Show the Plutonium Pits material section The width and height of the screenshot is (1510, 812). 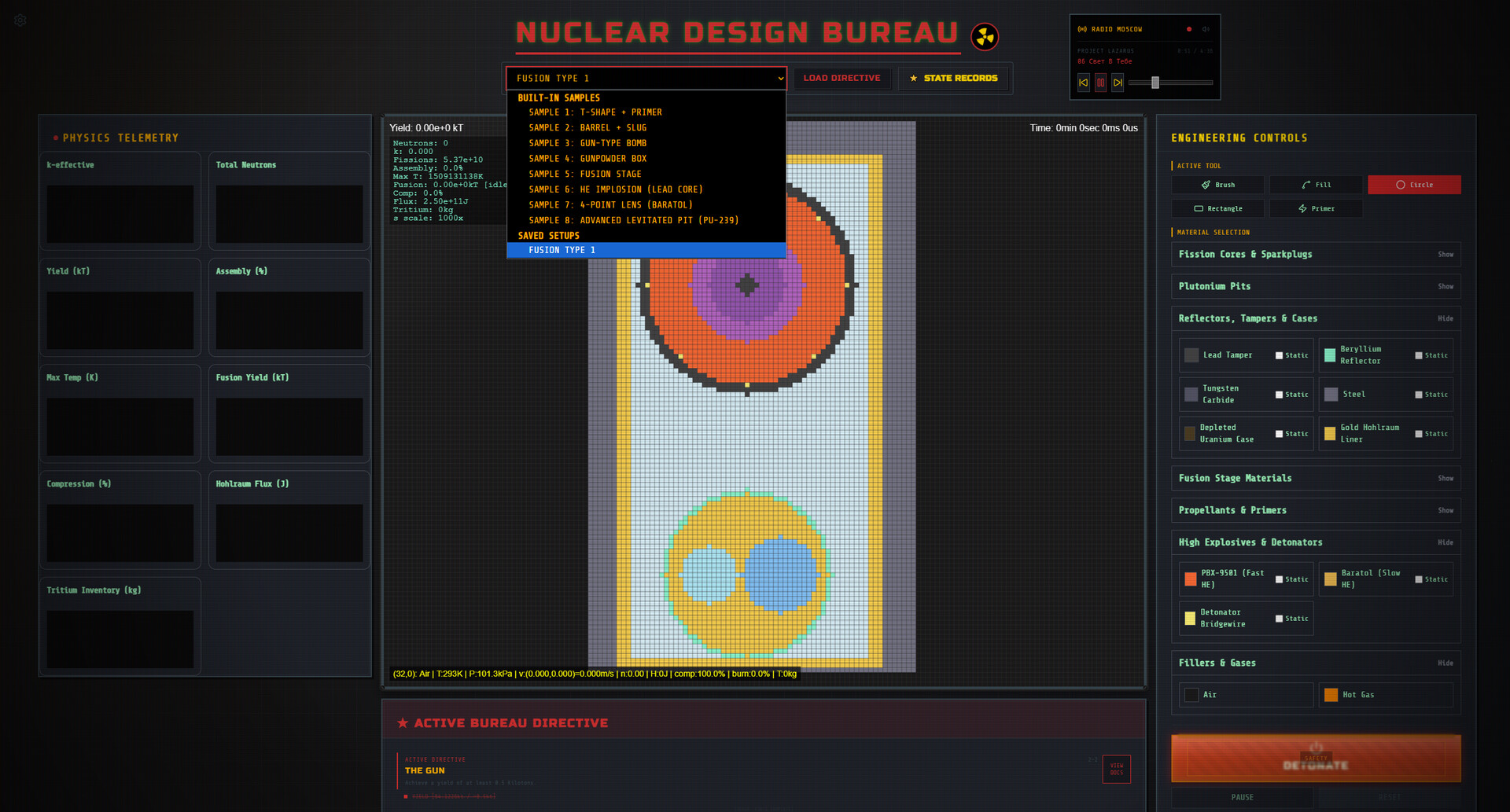1446,286
